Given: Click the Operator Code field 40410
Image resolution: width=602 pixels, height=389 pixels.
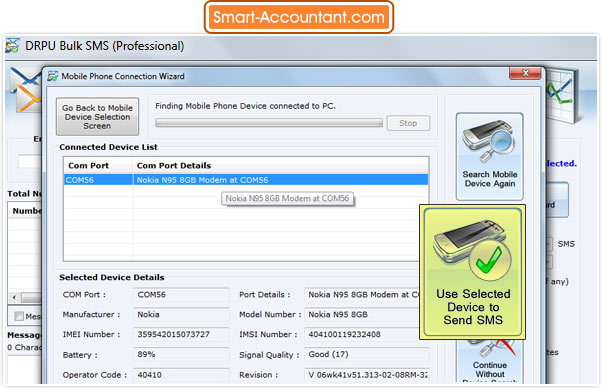Looking at the screenshot, I should point(181,375).
